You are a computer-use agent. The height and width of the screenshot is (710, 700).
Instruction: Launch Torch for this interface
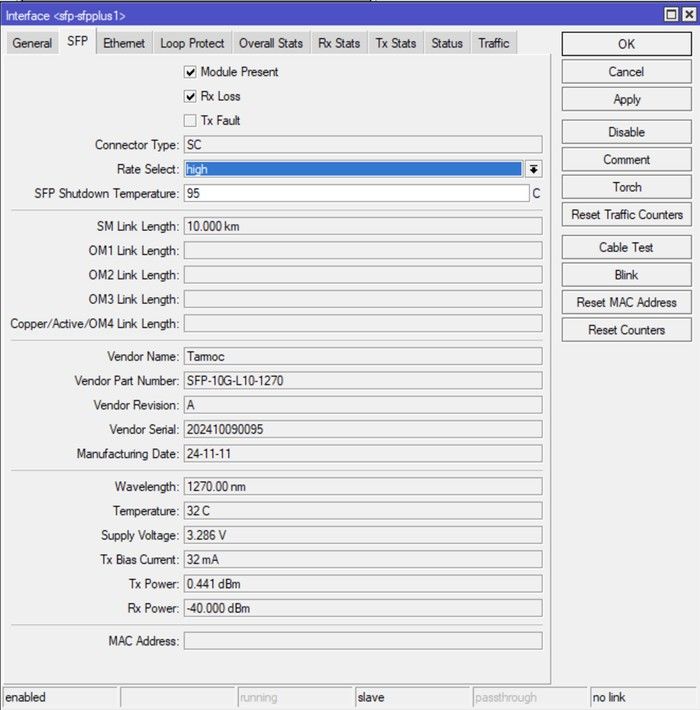pos(626,187)
